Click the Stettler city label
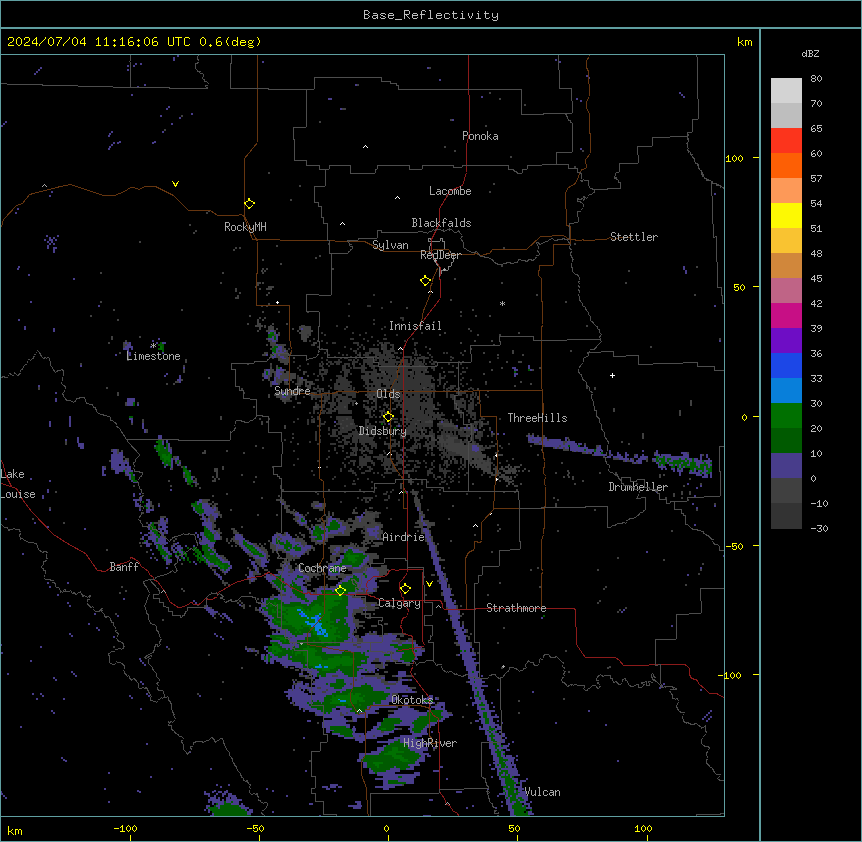 [x=634, y=237]
